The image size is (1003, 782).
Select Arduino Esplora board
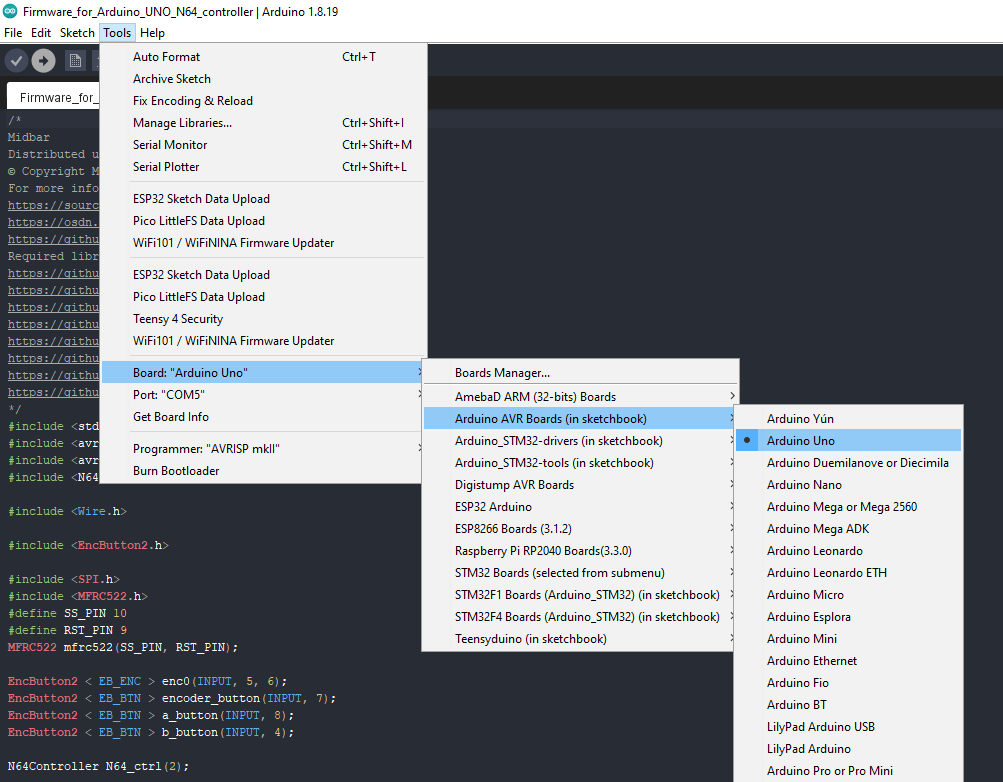(848, 617)
